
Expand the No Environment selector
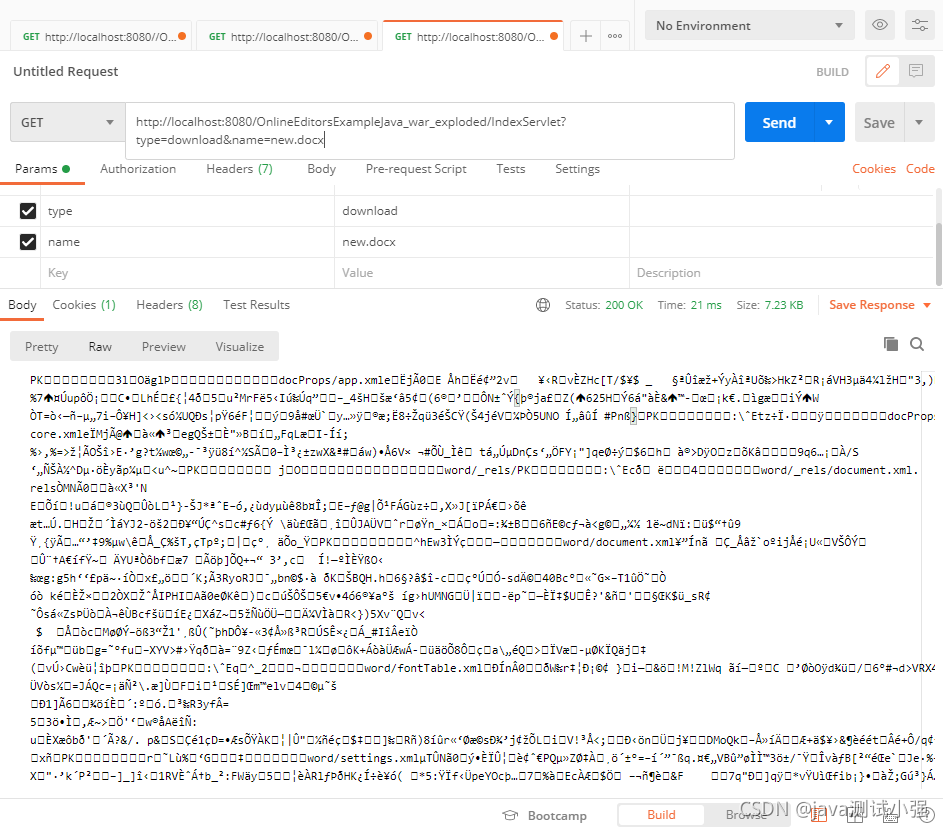tap(749, 25)
